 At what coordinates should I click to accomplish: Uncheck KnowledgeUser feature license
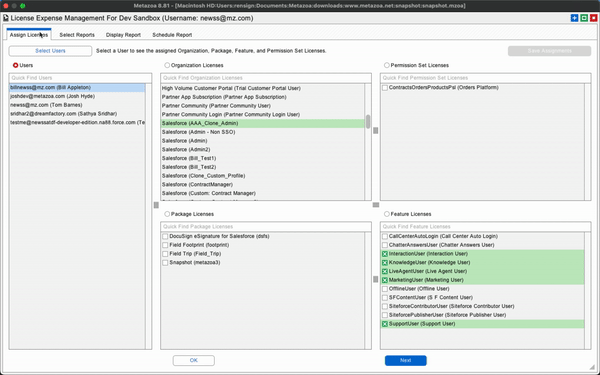(385, 263)
